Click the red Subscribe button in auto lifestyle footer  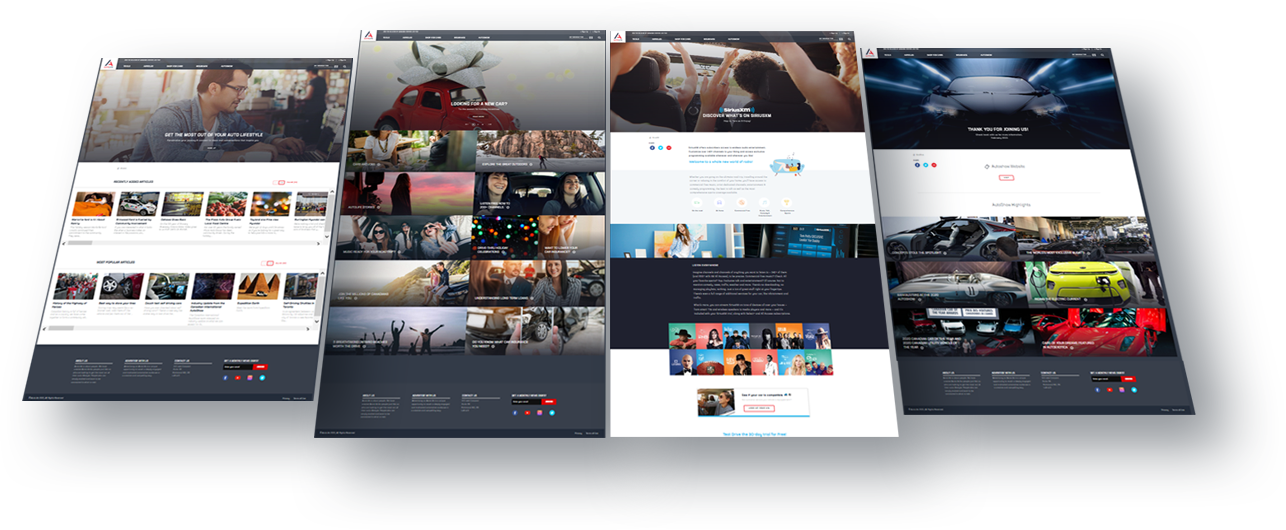tap(261, 367)
